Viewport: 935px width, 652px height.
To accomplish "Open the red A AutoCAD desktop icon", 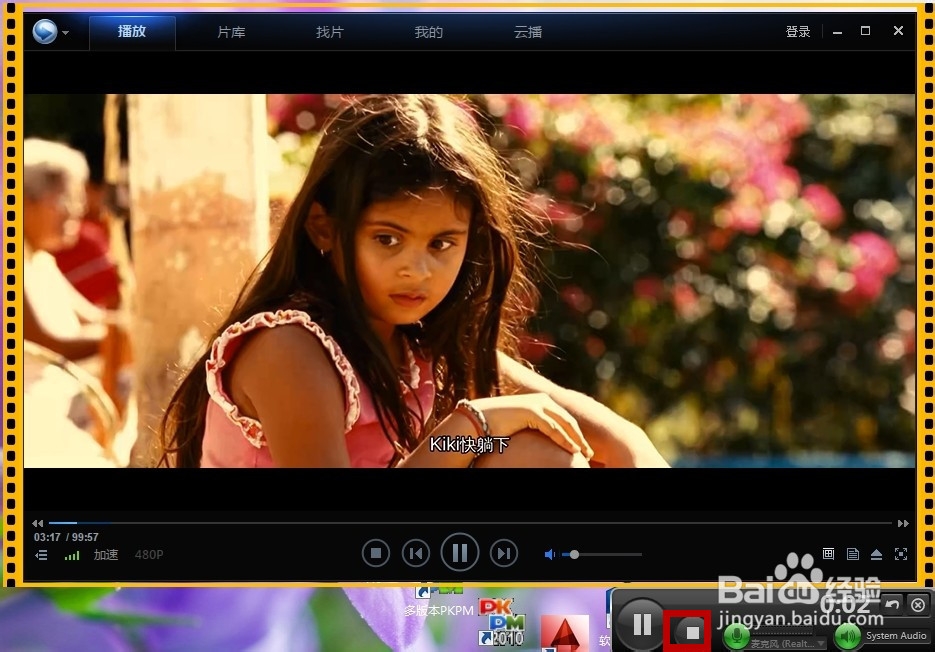I will (x=564, y=634).
